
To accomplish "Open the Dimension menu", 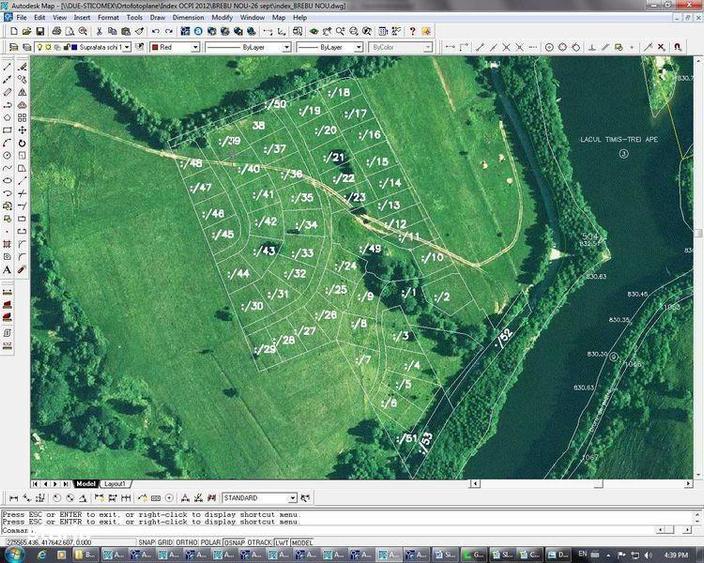I will [x=188, y=18].
